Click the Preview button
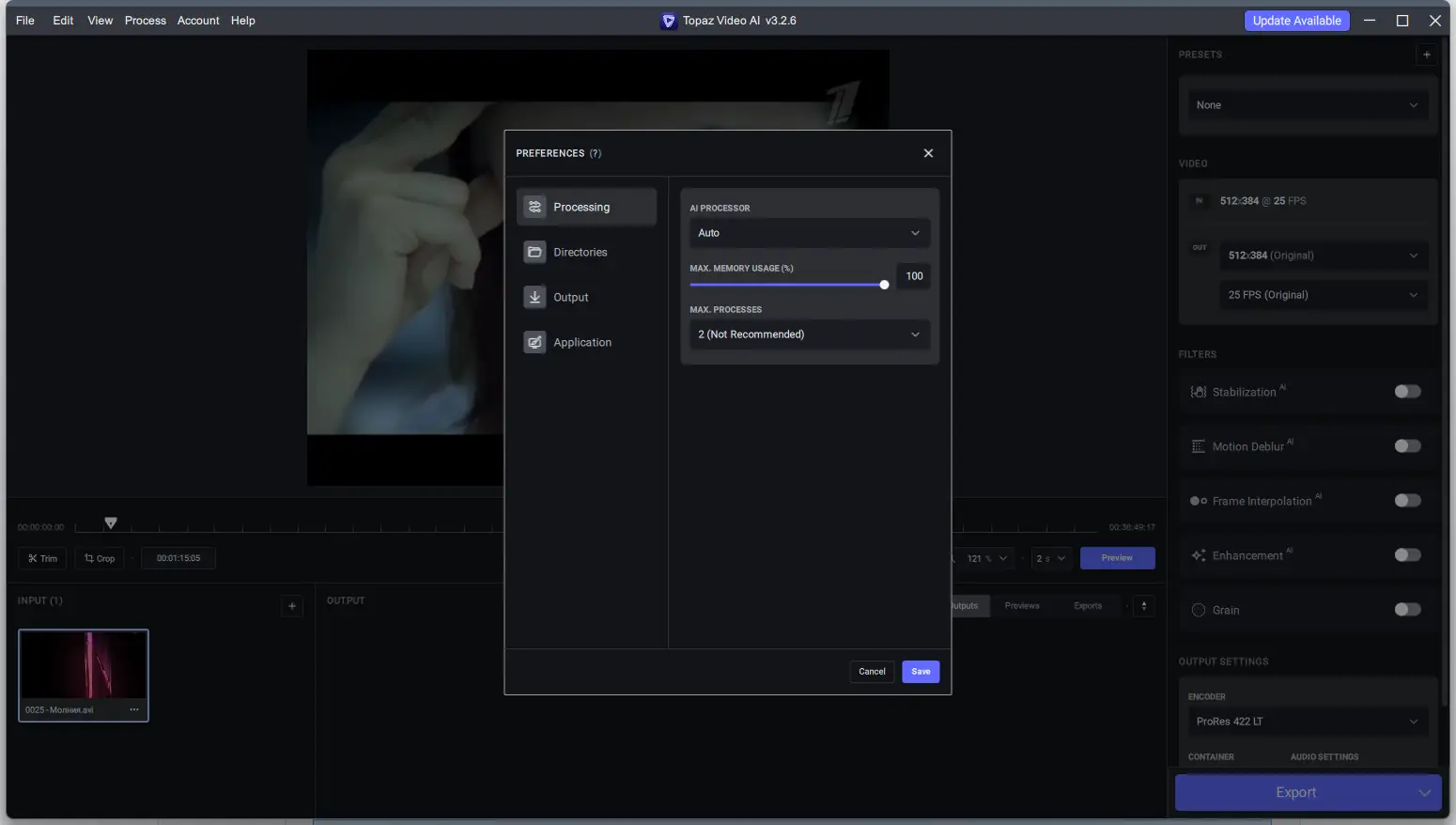The height and width of the screenshot is (825, 1456). [x=1117, y=558]
